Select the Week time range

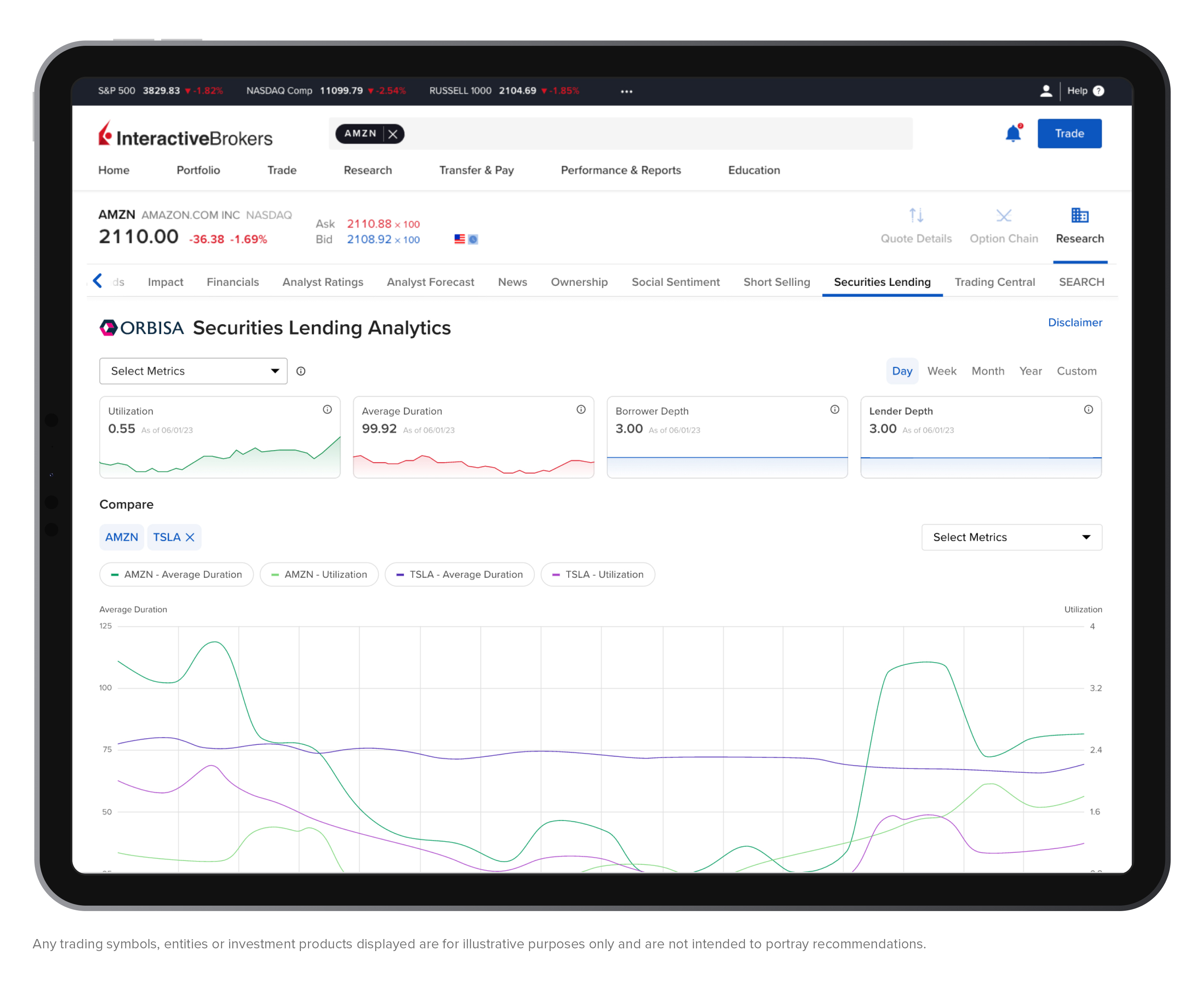click(941, 371)
